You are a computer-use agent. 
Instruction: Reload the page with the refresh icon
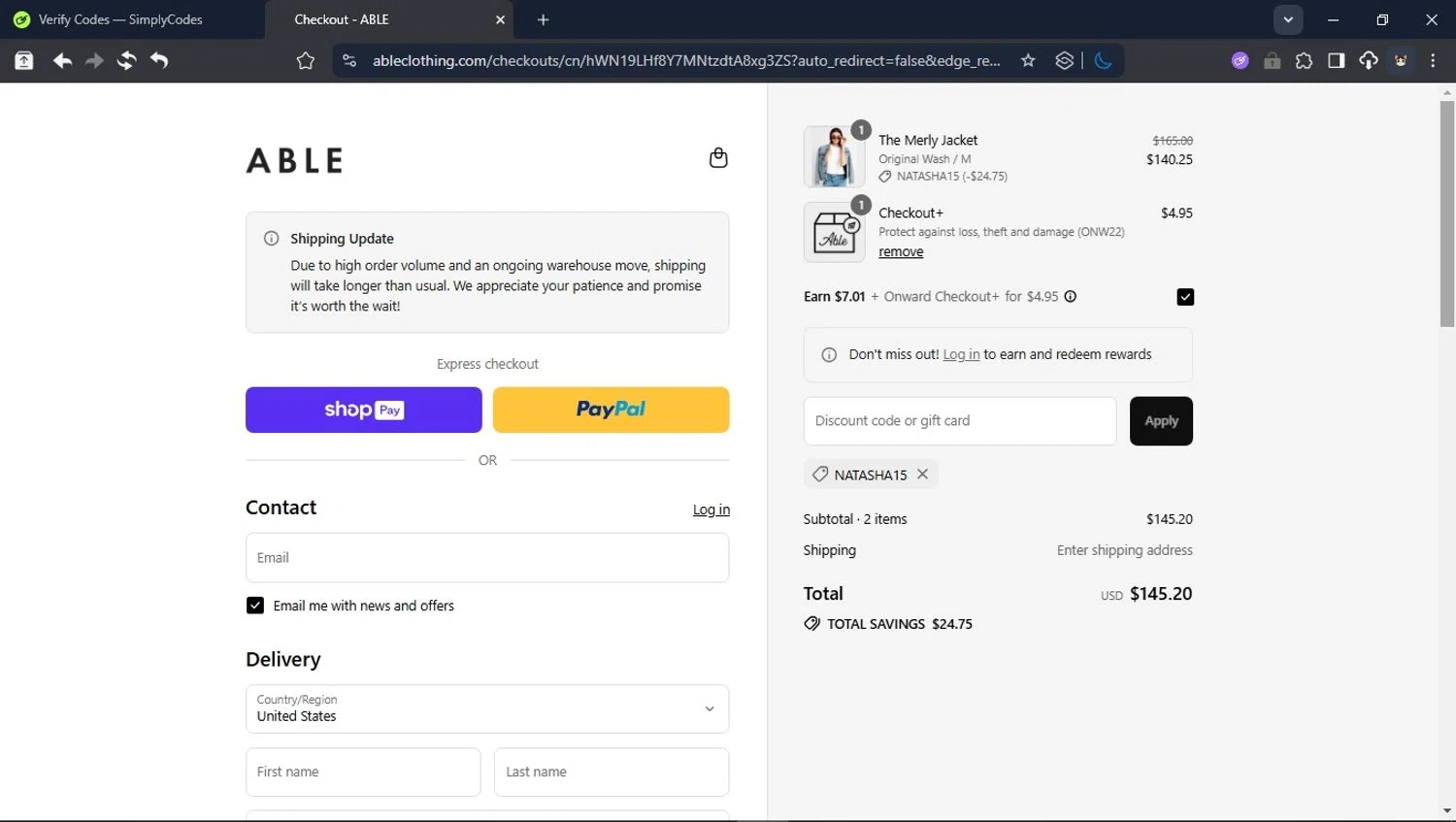tap(126, 61)
